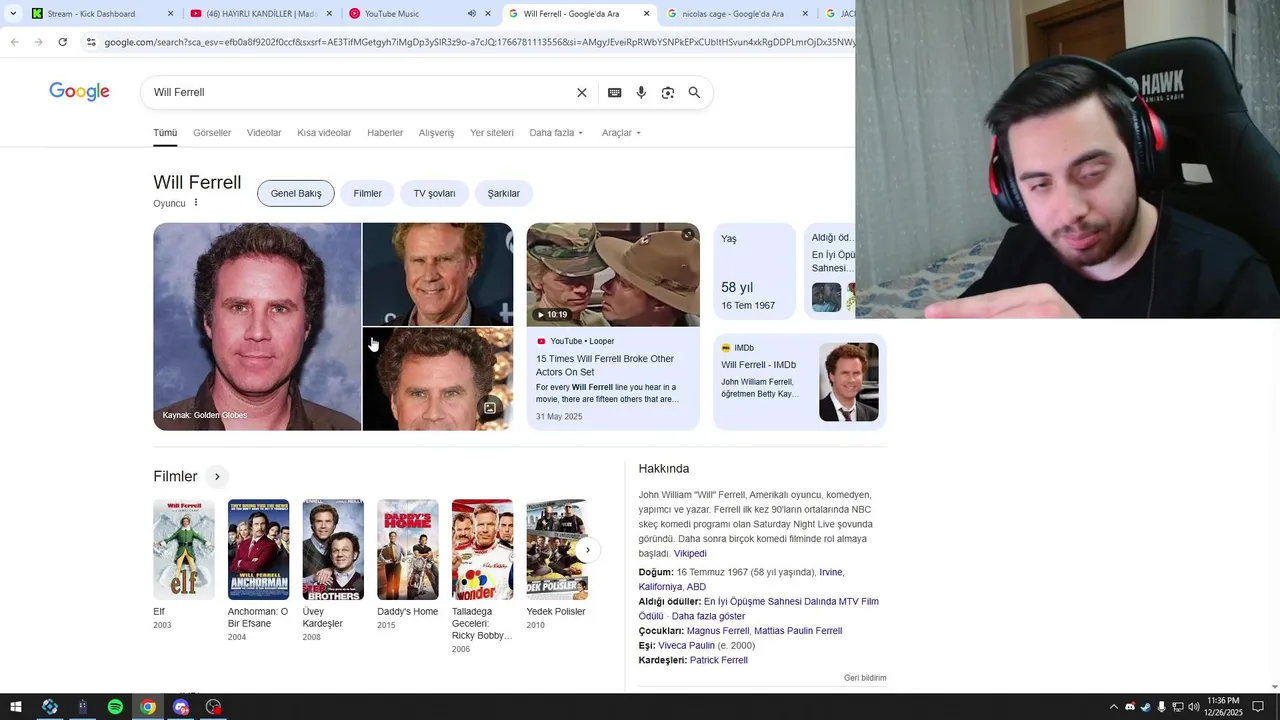1280x720 pixels.
Task: Search by image with the Lens camera icon
Action: click(x=668, y=93)
